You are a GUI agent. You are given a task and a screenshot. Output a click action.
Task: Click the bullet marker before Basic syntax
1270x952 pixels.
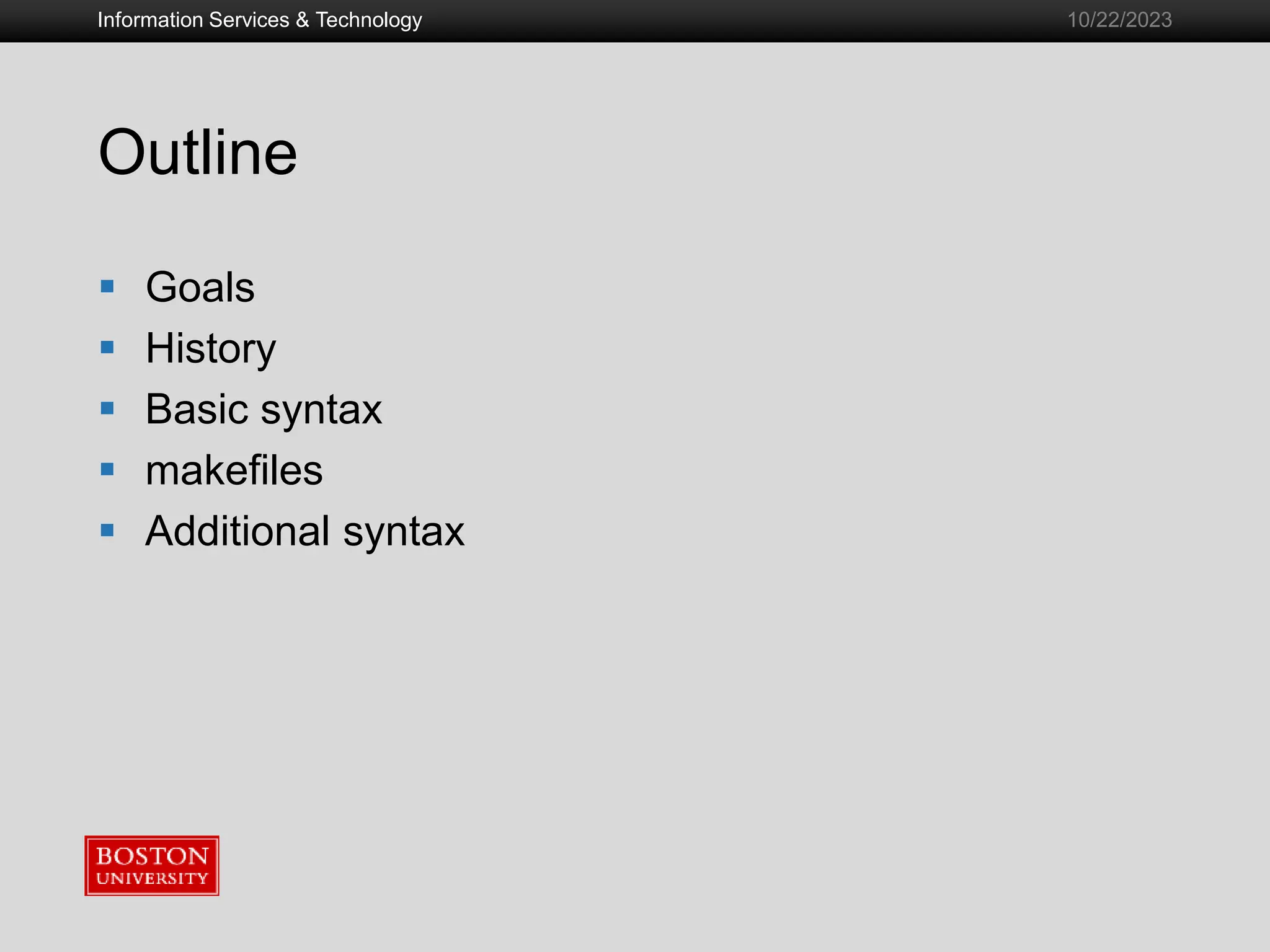click(107, 408)
